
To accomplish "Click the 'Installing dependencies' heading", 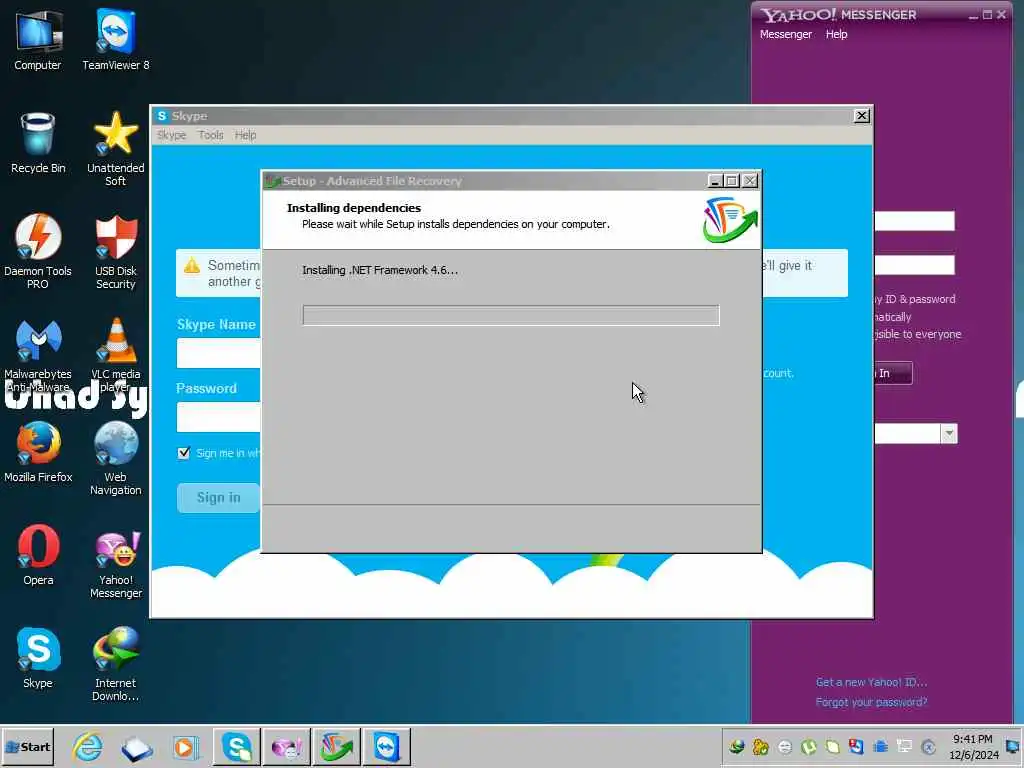I will (354, 208).
